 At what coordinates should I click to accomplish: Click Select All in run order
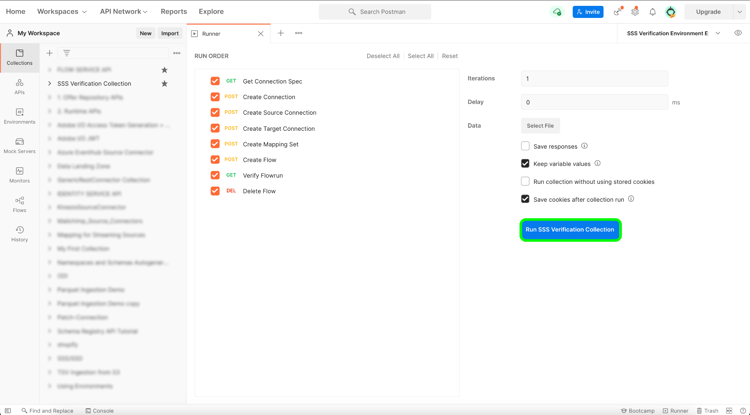pyautogui.click(x=420, y=56)
